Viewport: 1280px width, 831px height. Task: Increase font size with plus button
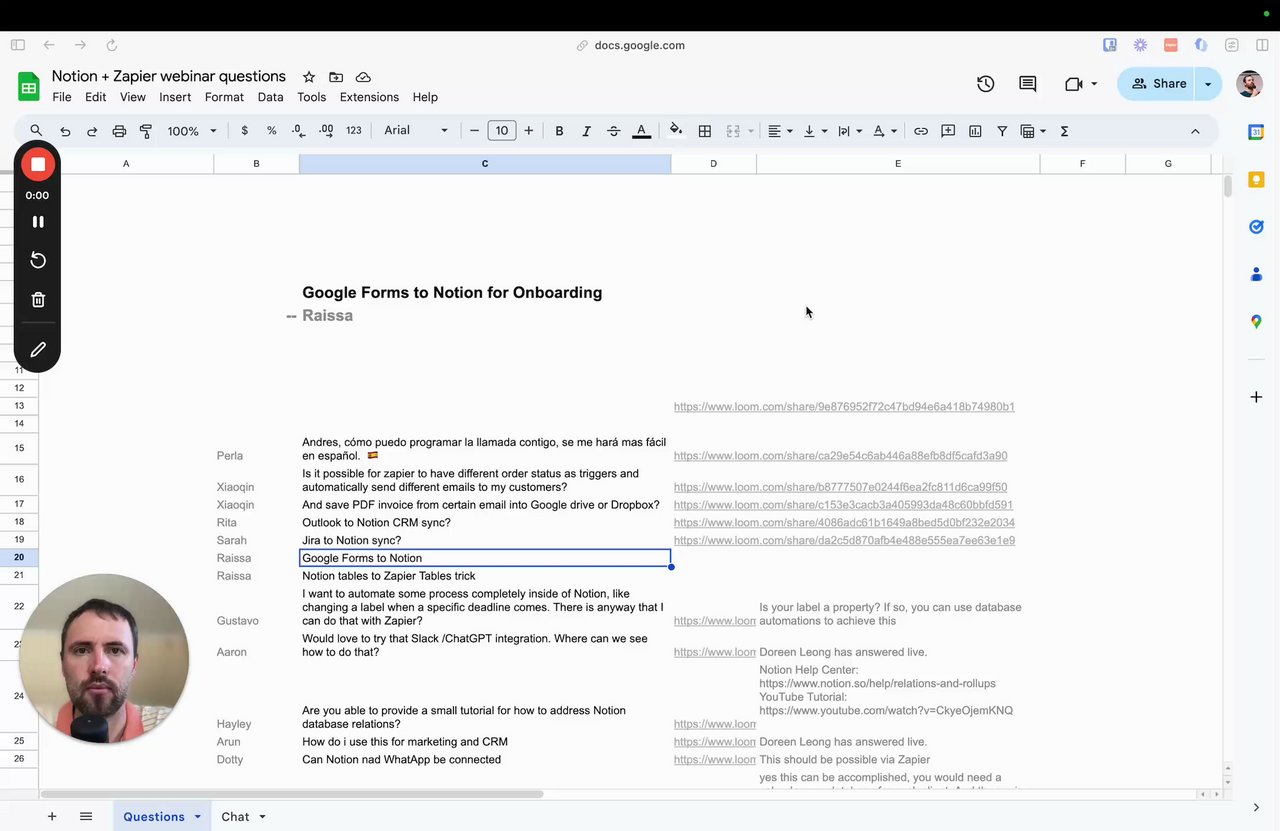[529, 131]
